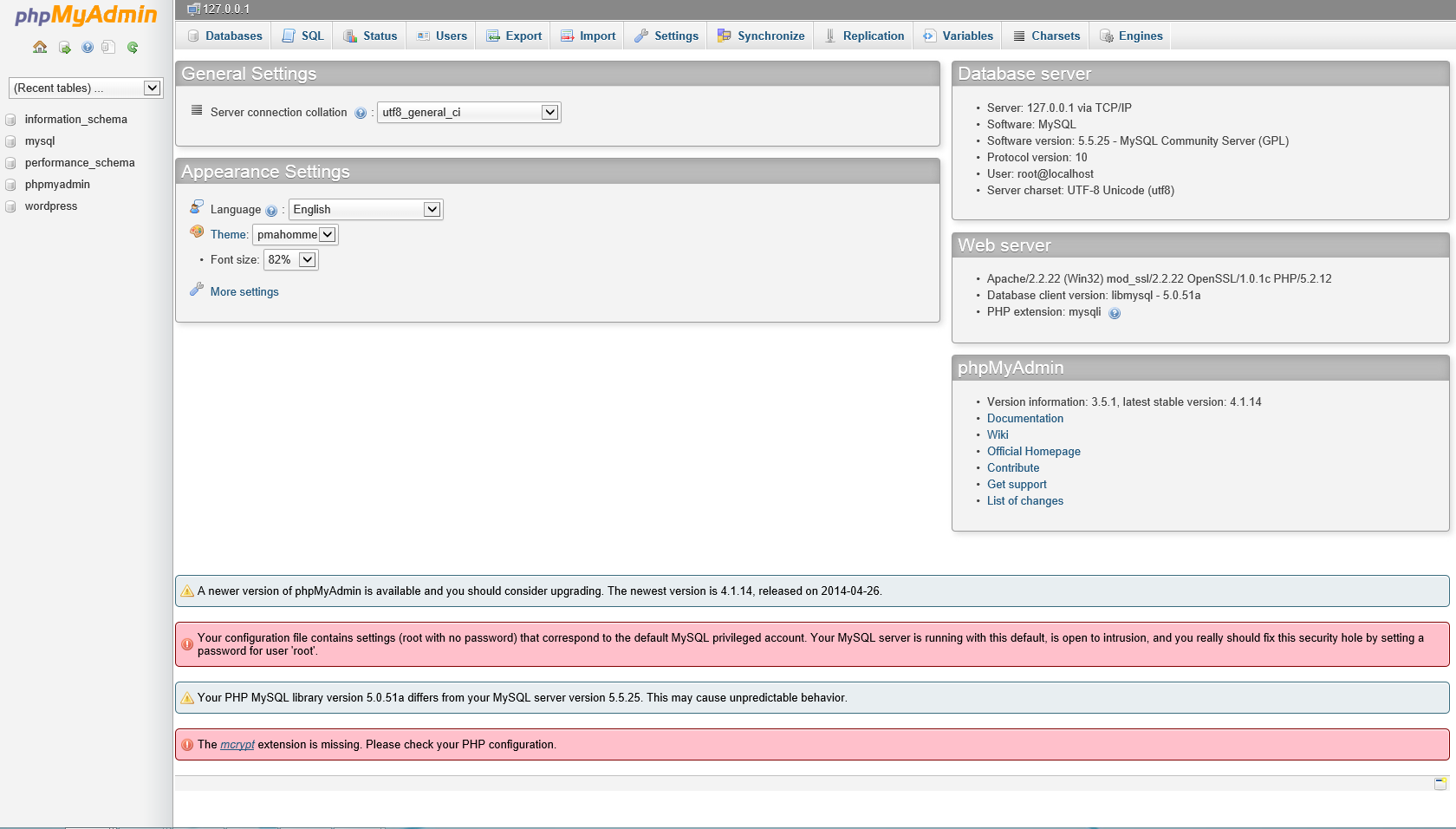Open the Variables tab

coord(959,36)
